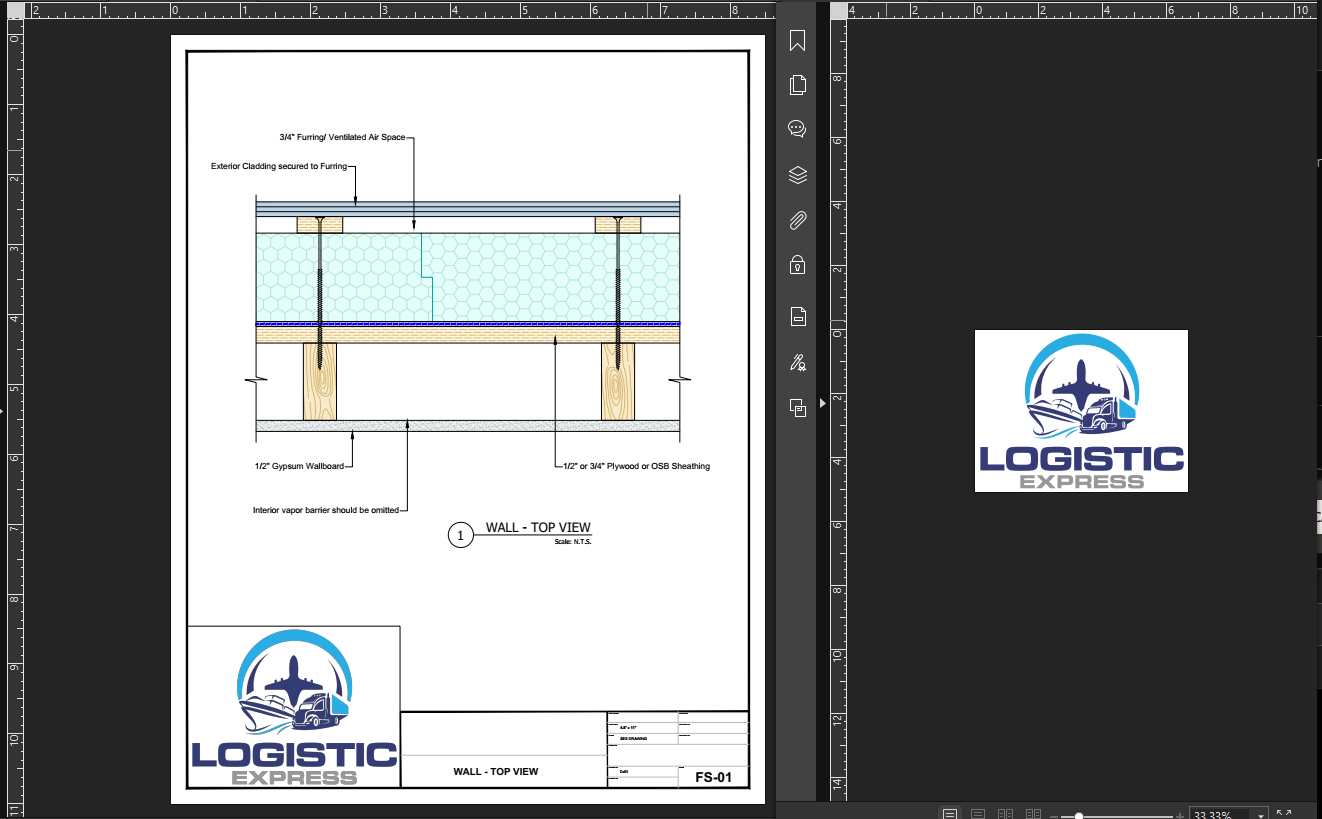
Task: Toggle two-page side-by-side view
Action: tap(1005, 813)
